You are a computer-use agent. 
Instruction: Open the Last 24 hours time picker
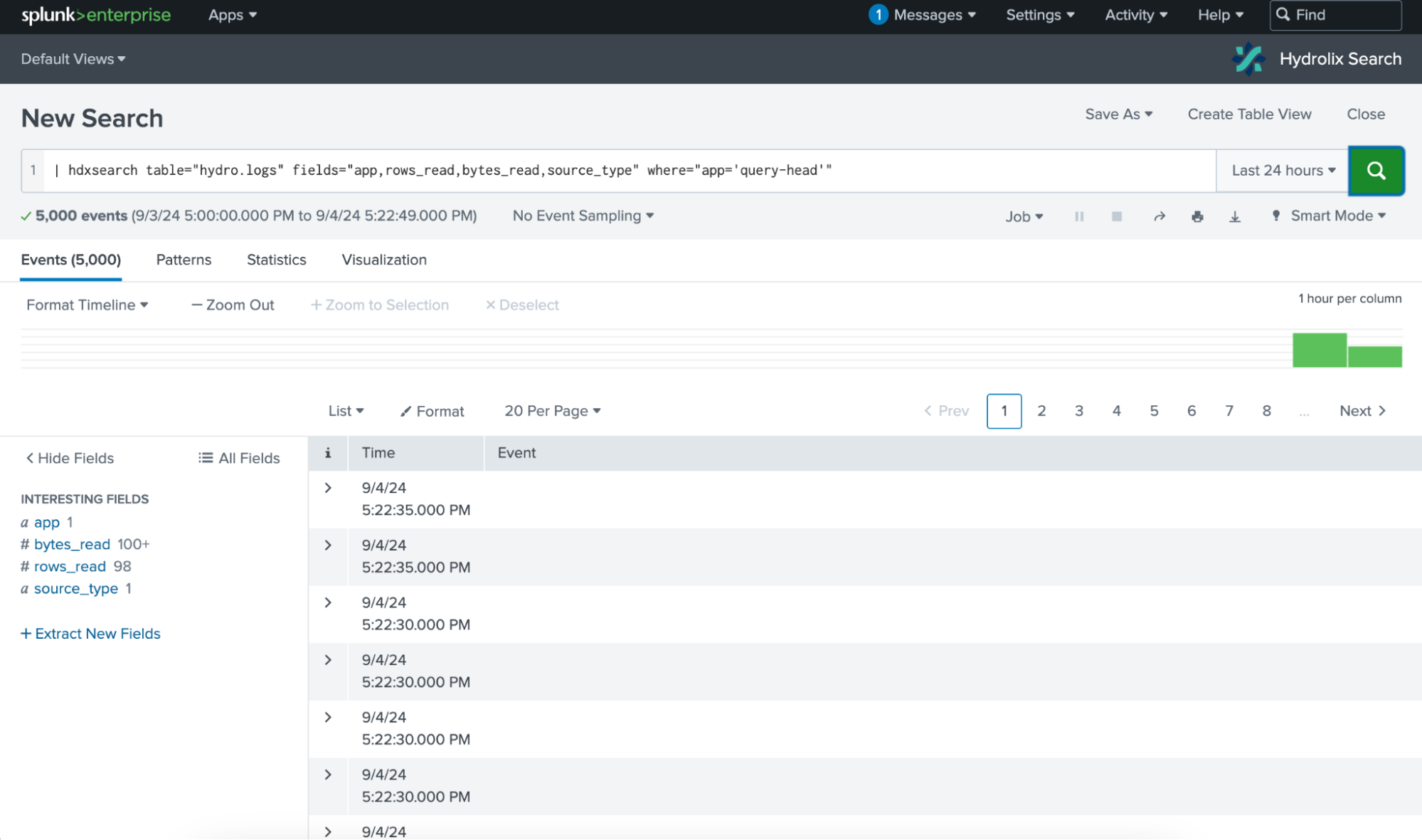1281,171
